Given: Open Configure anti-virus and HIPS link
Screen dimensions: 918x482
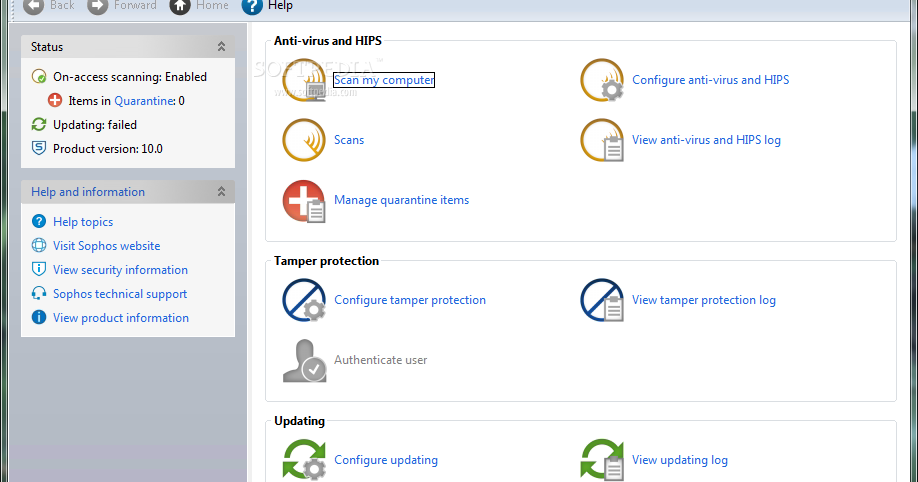Looking at the screenshot, I should point(711,80).
